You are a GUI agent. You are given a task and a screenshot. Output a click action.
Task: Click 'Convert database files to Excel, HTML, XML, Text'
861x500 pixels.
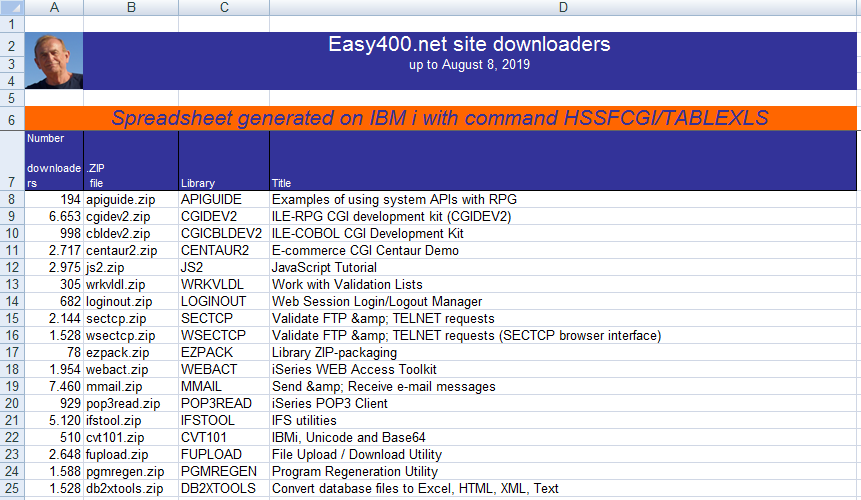(x=563, y=488)
